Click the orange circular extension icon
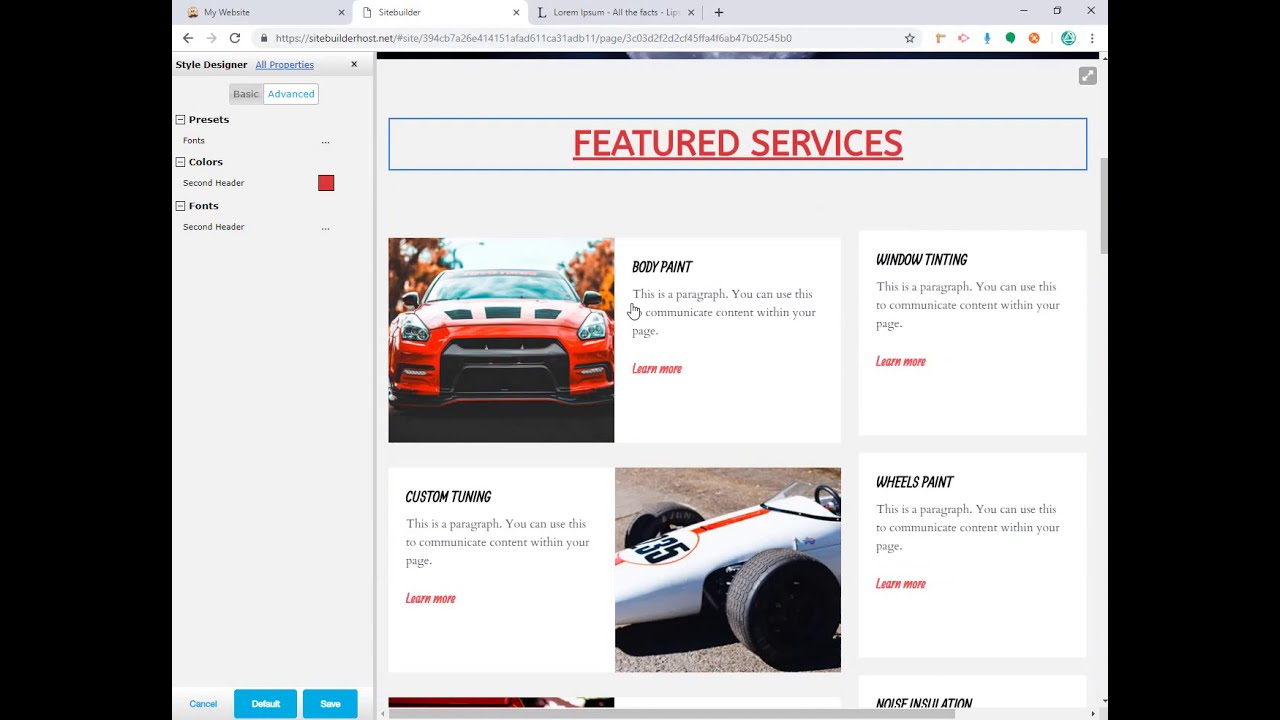 pyautogui.click(x=1034, y=38)
